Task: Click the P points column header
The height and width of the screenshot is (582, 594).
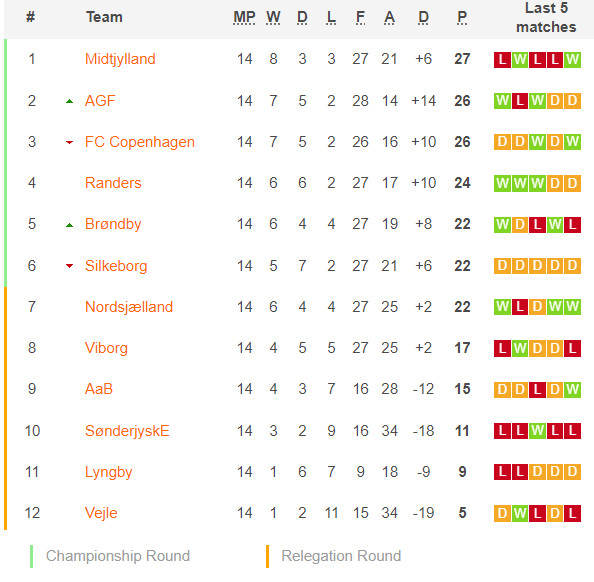Action: click(x=462, y=17)
